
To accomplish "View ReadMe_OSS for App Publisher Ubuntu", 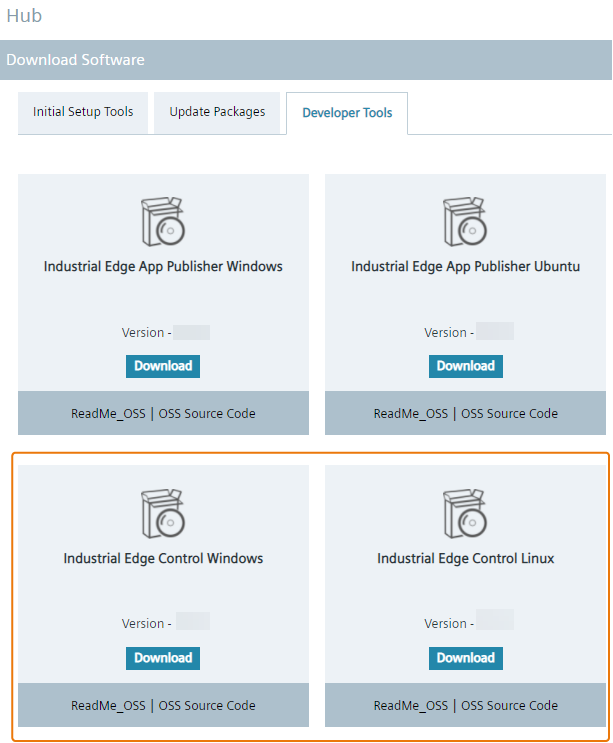I will 411,413.
